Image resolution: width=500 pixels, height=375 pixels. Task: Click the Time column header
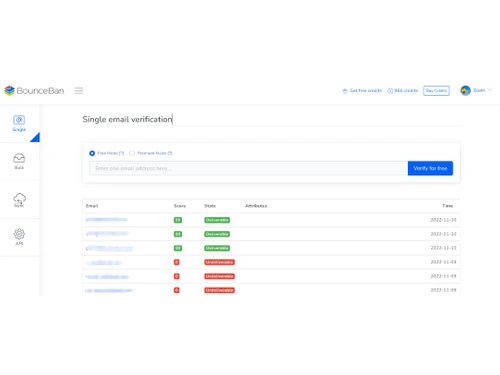coord(448,206)
